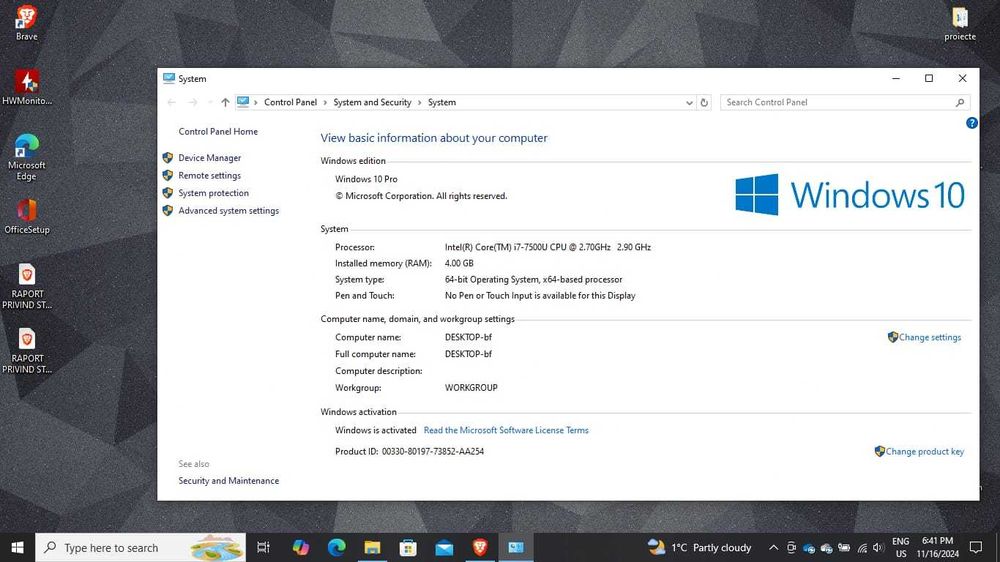
Task: Open weather widget showing Partly cloudy
Action: pyautogui.click(x=699, y=547)
